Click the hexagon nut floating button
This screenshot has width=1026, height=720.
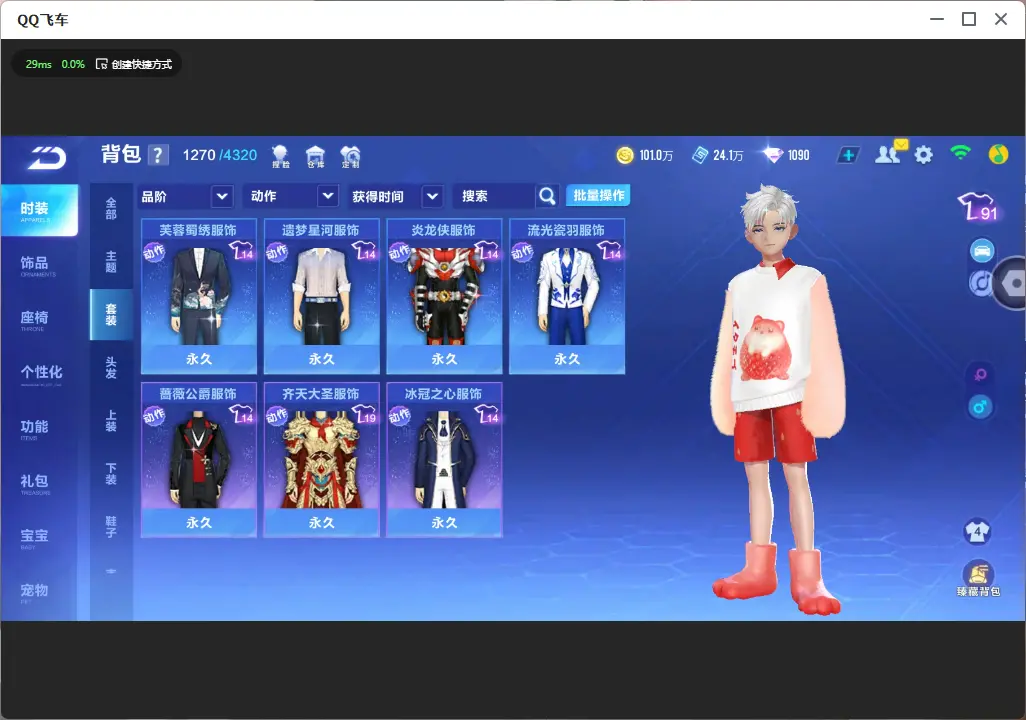point(1011,283)
